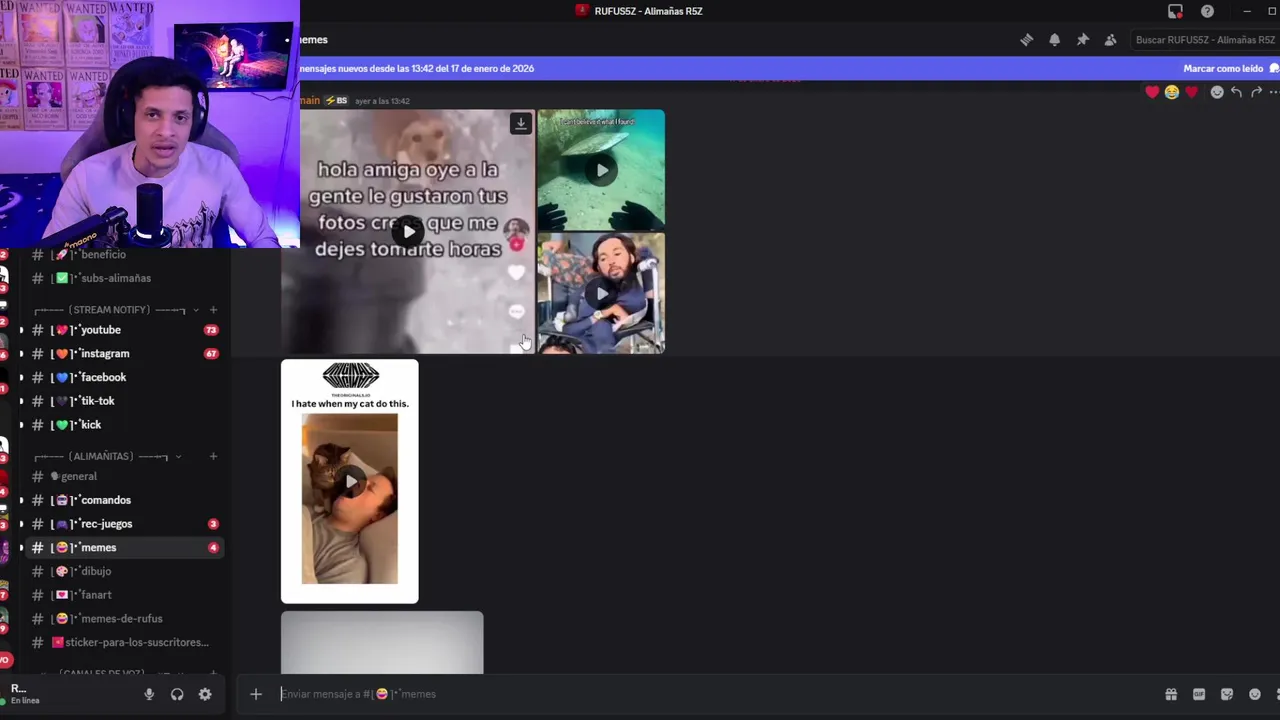Download the dog video with download icon
1280x720 pixels.
[x=520, y=124]
